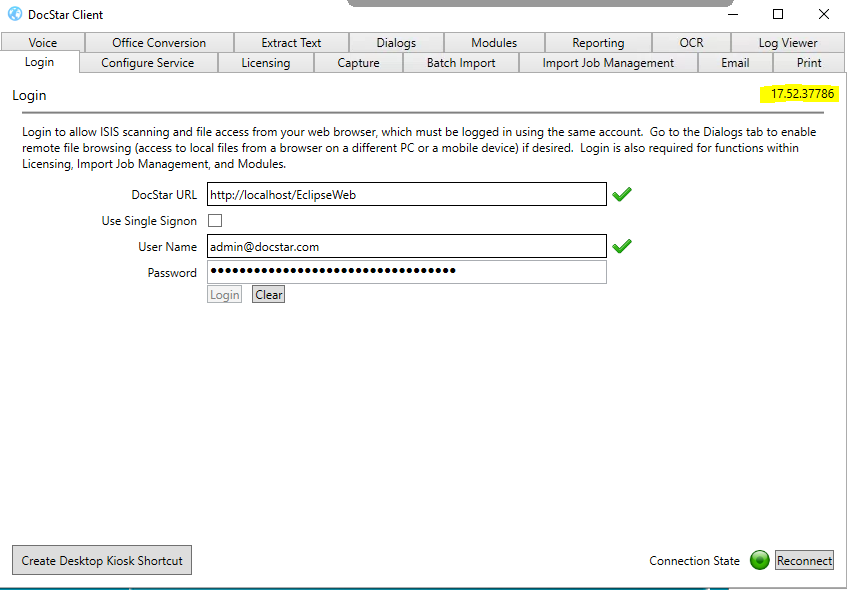Image resolution: width=847 pixels, height=590 pixels.
Task: Open the Import Job Management tab
Action: click(x=608, y=63)
